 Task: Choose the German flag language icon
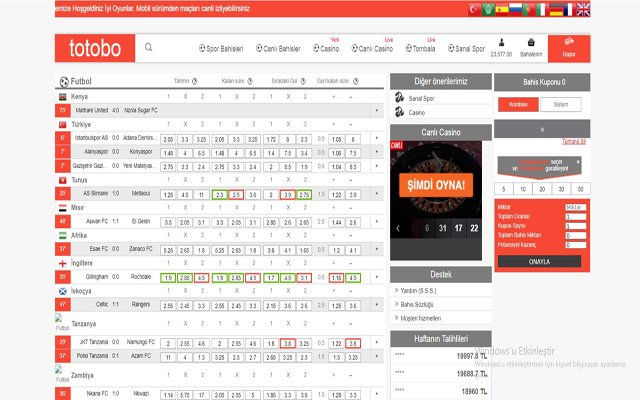(555, 9)
